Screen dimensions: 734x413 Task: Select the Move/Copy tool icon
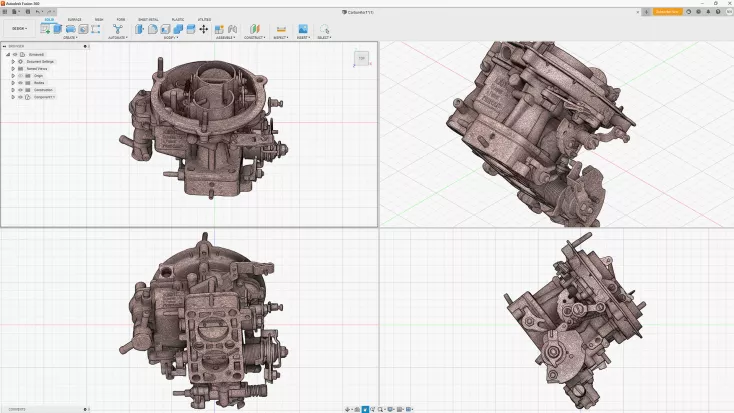(x=204, y=29)
